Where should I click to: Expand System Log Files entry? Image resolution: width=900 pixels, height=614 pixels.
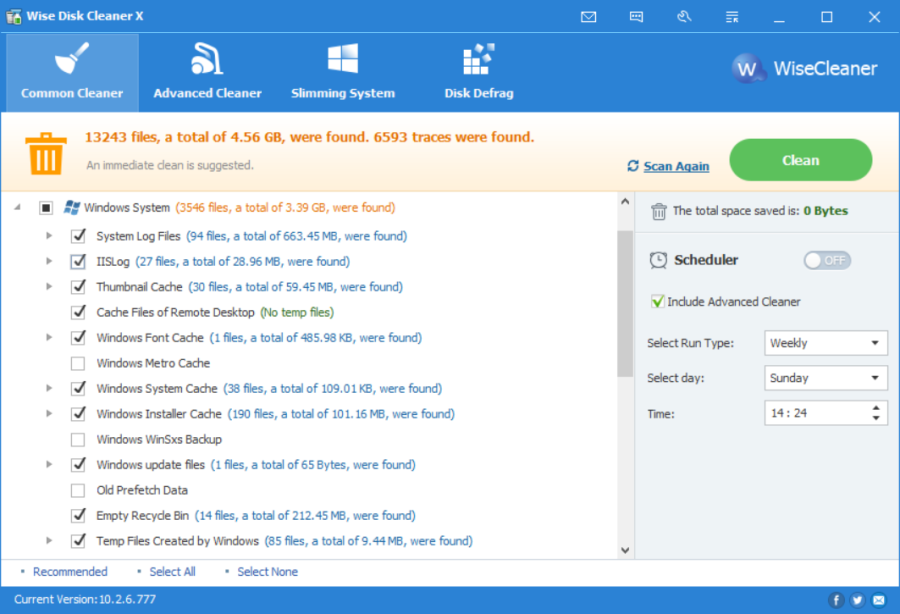[49, 236]
